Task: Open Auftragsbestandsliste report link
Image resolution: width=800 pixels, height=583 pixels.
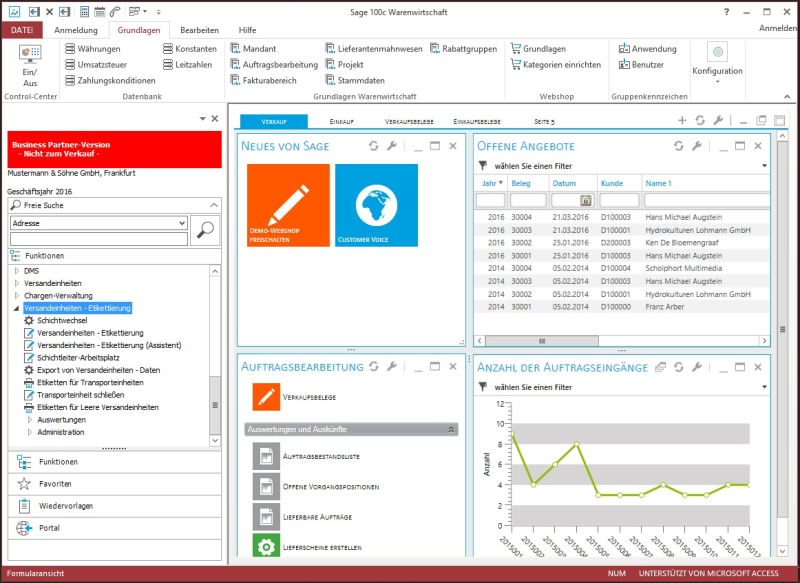Action: click(316, 457)
